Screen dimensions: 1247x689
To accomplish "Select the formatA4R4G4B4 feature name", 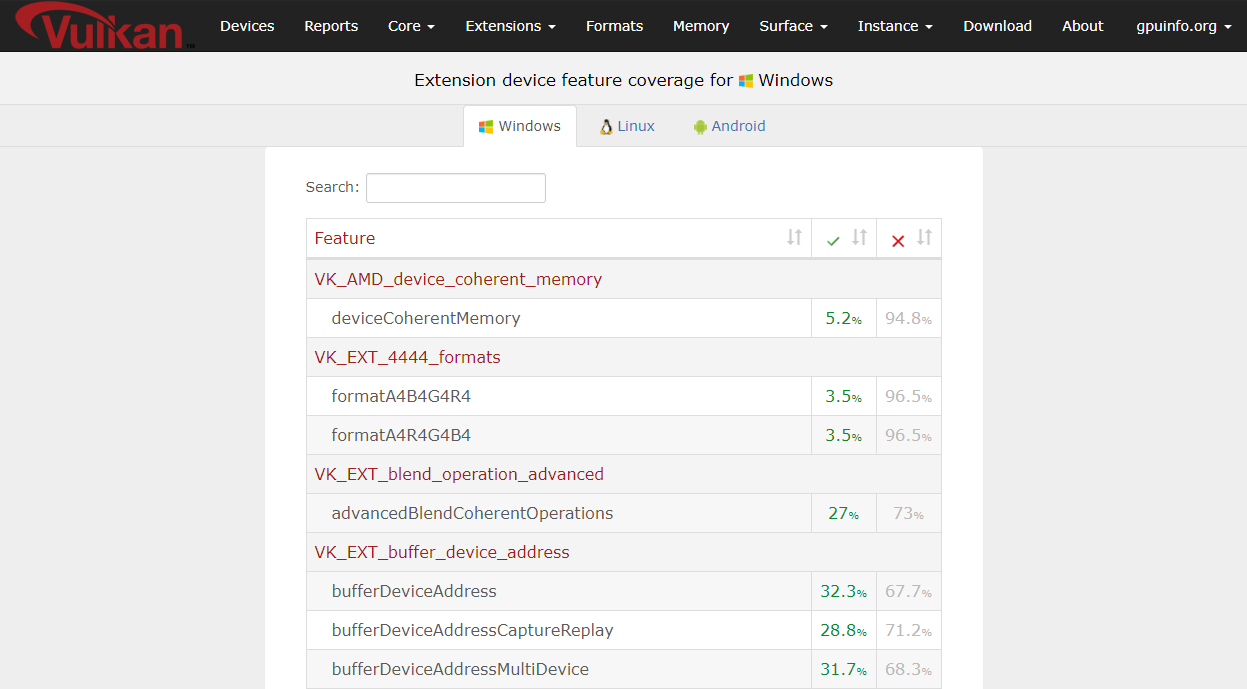I will point(401,435).
